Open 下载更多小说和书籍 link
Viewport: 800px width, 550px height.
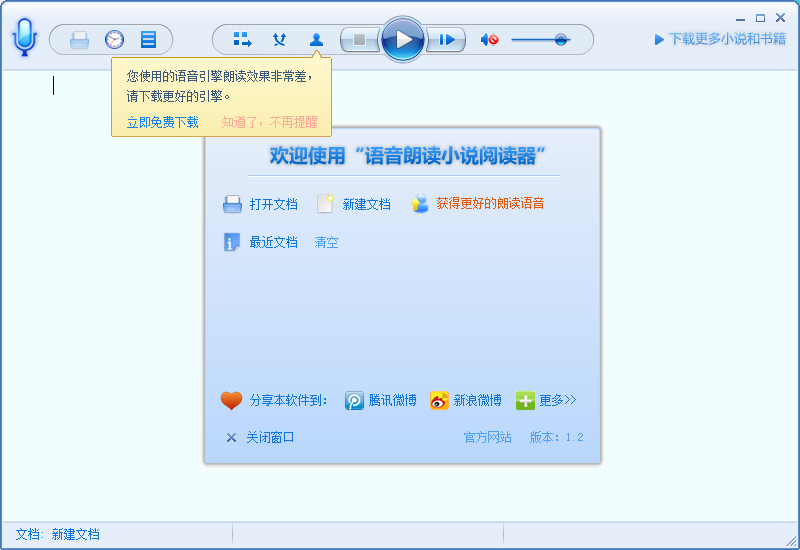[x=720, y=39]
